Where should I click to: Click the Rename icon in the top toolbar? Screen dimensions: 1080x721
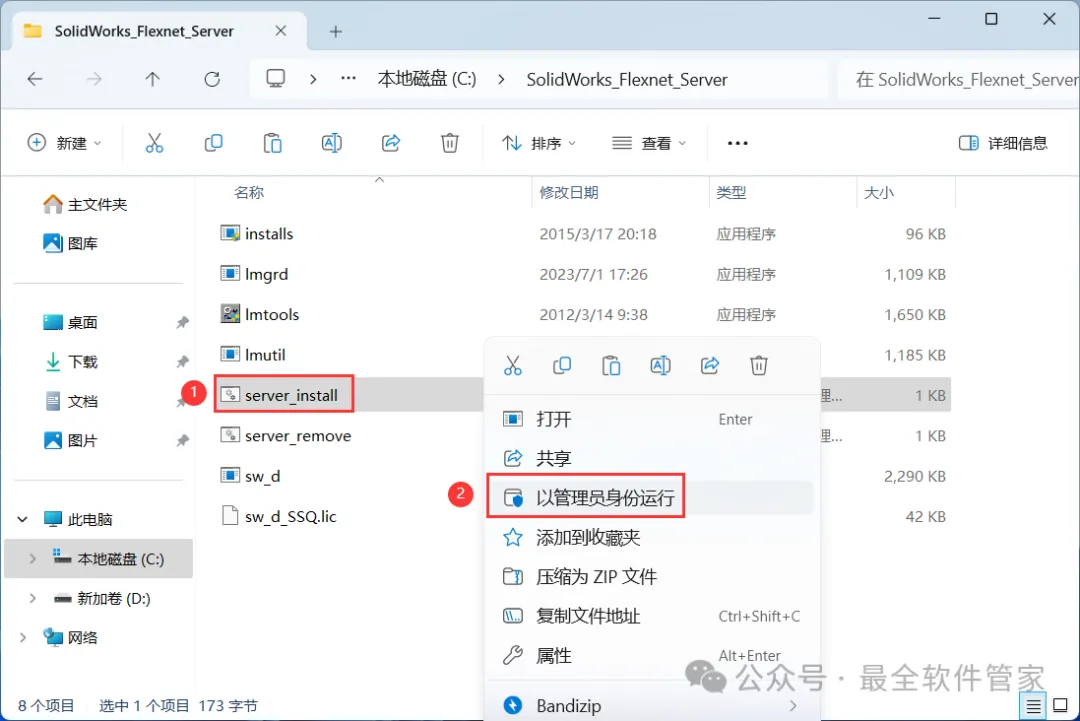331,143
